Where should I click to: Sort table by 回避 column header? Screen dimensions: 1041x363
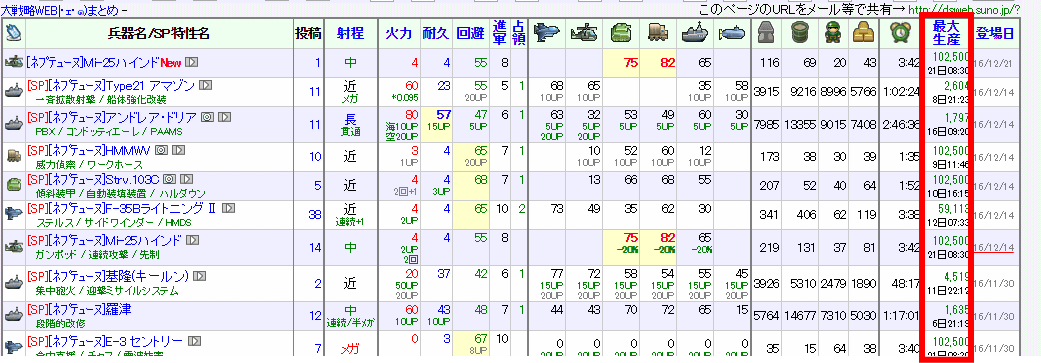[471, 34]
